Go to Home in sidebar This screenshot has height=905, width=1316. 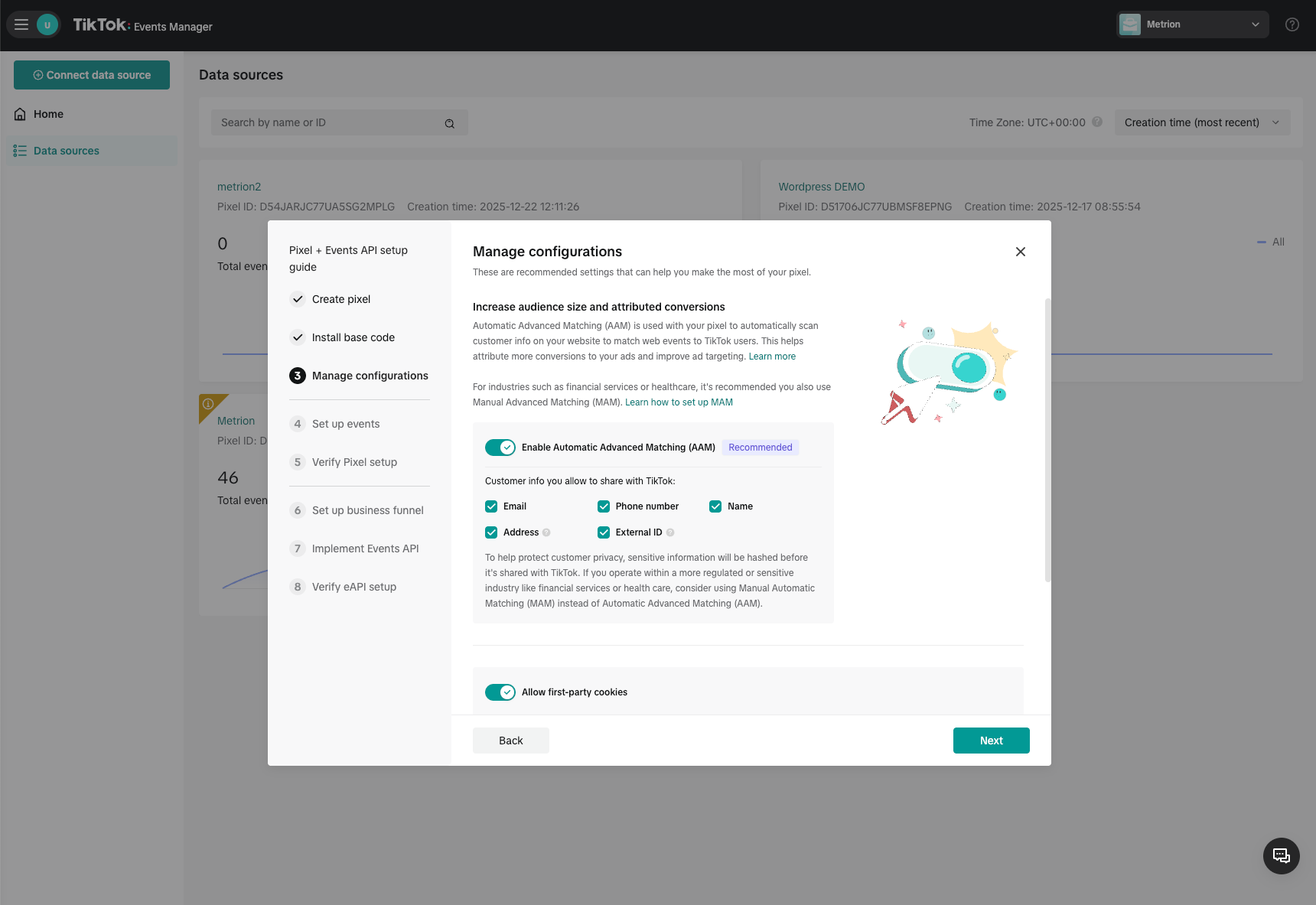(x=92, y=114)
